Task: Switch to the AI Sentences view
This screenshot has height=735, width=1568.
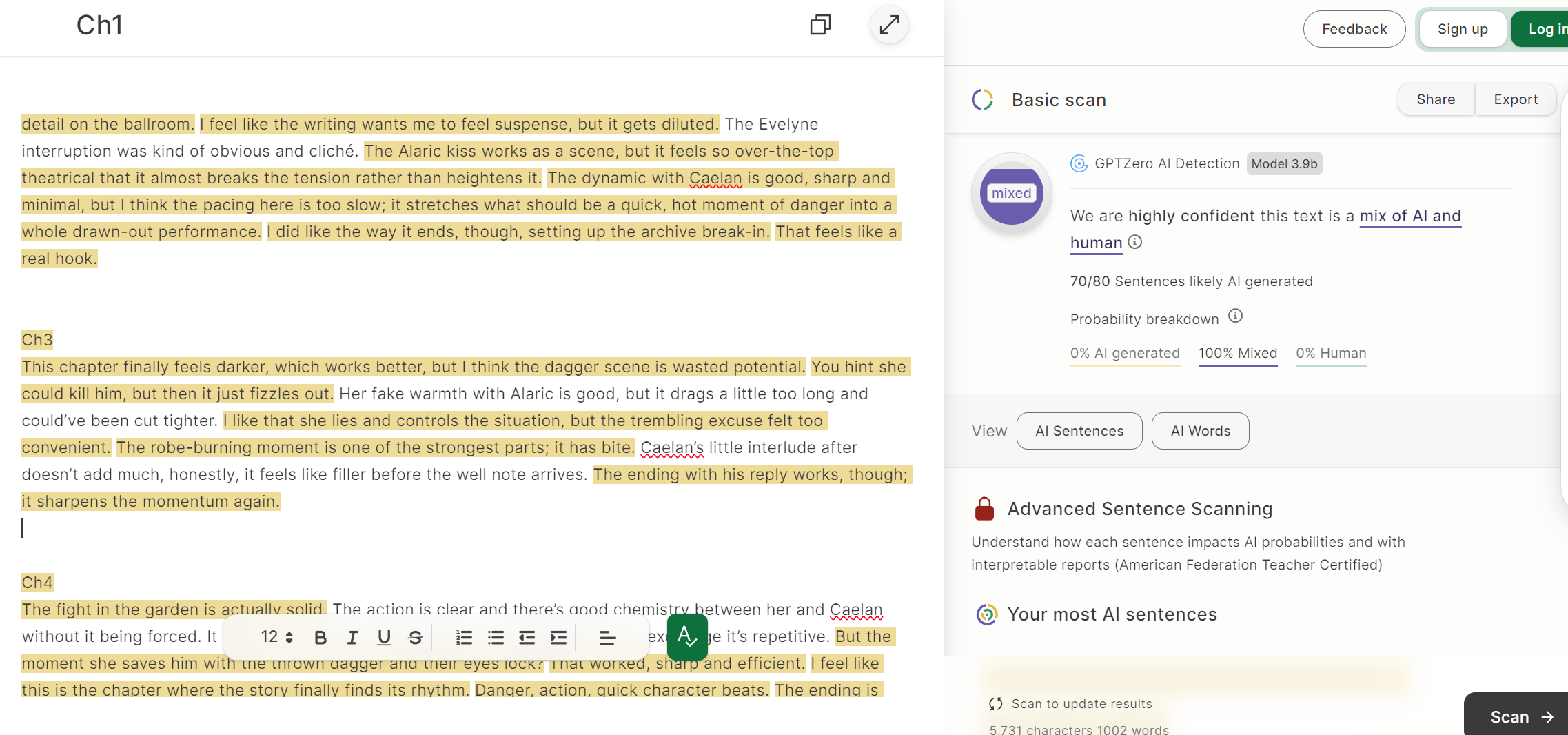Action: [1079, 431]
